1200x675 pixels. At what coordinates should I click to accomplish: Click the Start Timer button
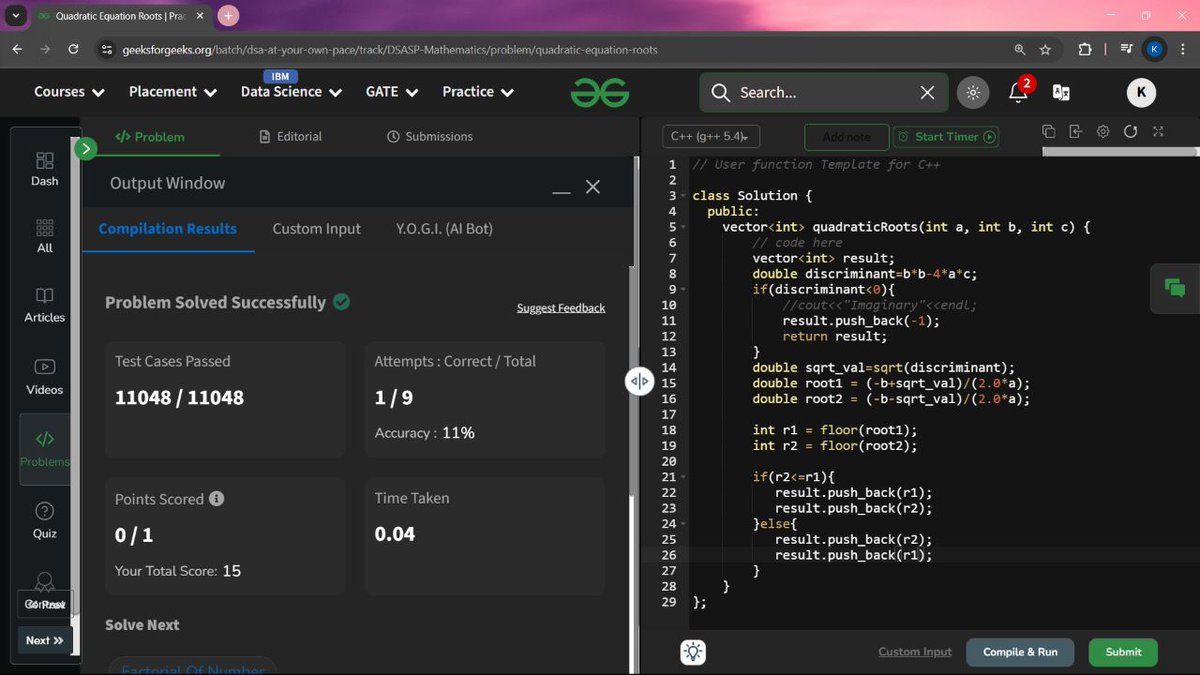click(x=945, y=137)
